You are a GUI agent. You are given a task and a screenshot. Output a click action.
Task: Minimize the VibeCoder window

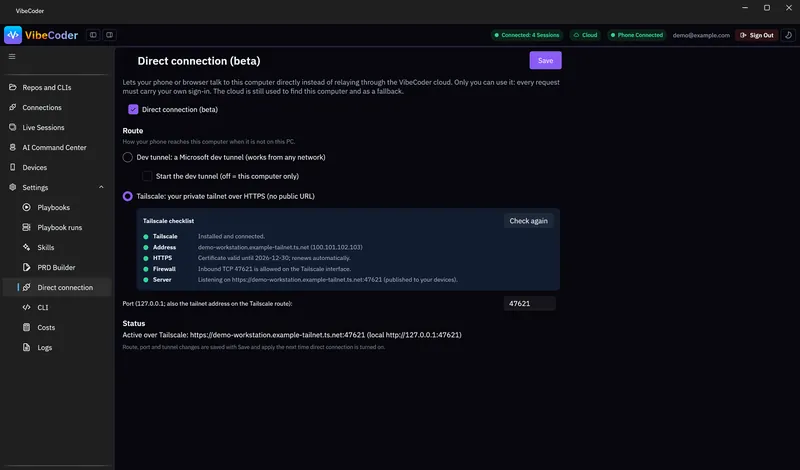coord(745,8)
